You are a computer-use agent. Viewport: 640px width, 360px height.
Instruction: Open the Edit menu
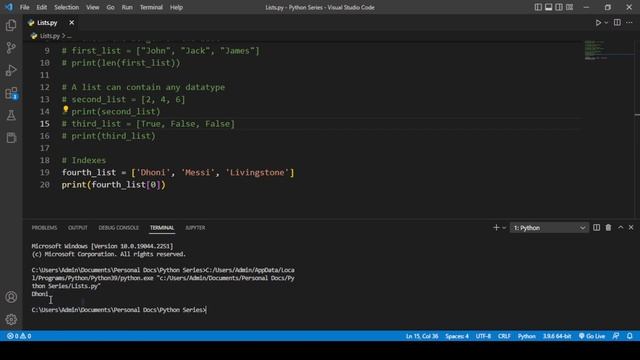(42, 7)
